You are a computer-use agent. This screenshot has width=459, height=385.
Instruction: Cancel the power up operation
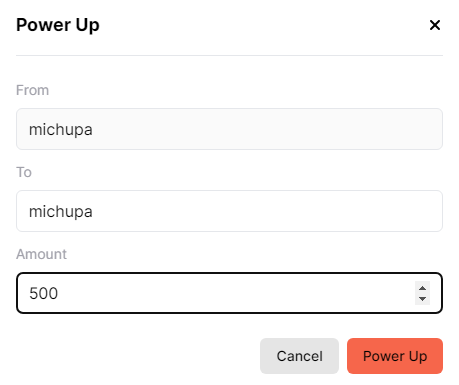(x=299, y=356)
